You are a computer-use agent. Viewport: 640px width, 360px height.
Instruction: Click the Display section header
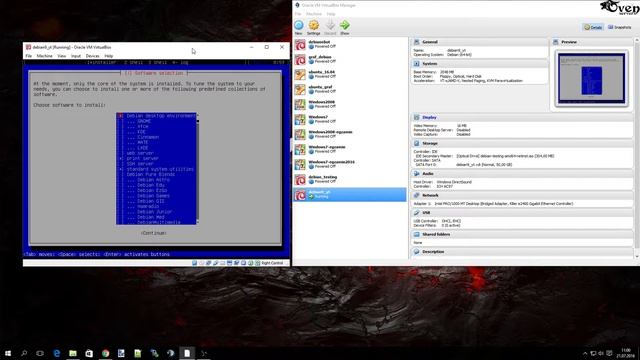click(x=522, y=118)
